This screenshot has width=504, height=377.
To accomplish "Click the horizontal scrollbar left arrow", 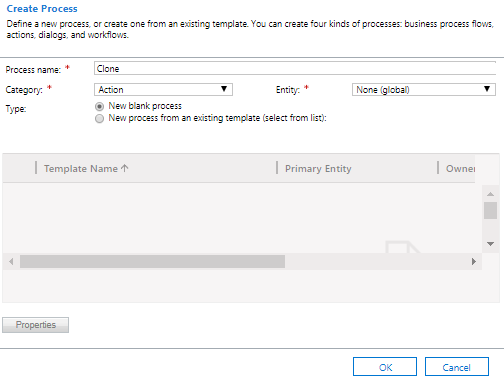I will (11, 262).
